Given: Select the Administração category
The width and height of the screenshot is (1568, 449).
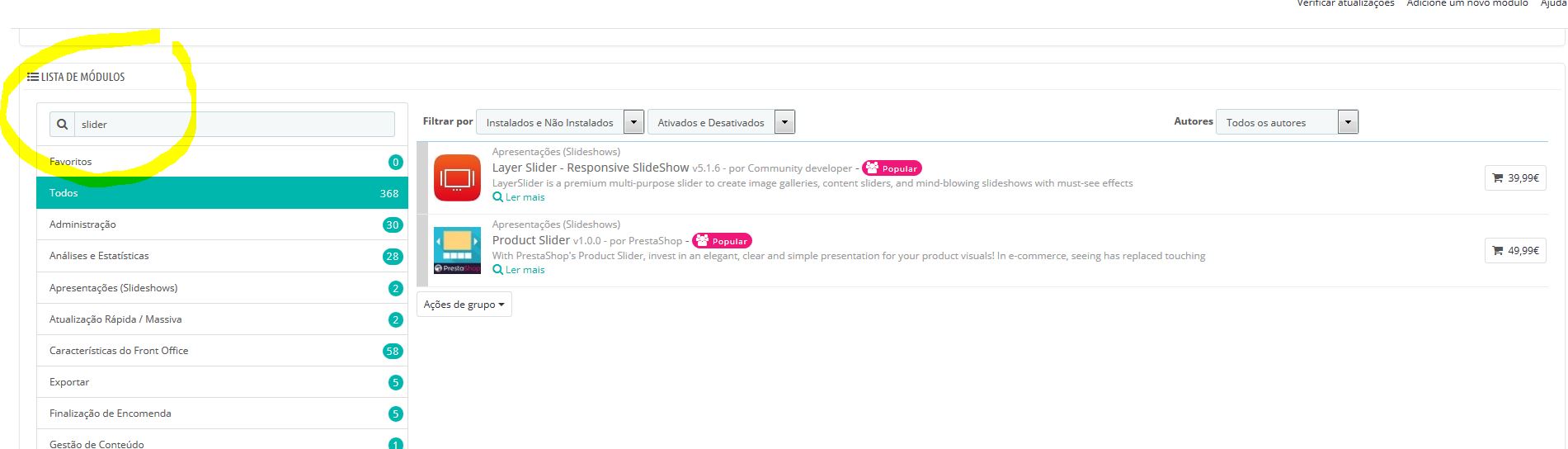Looking at the screenshot, I should (x=222, y=224).
